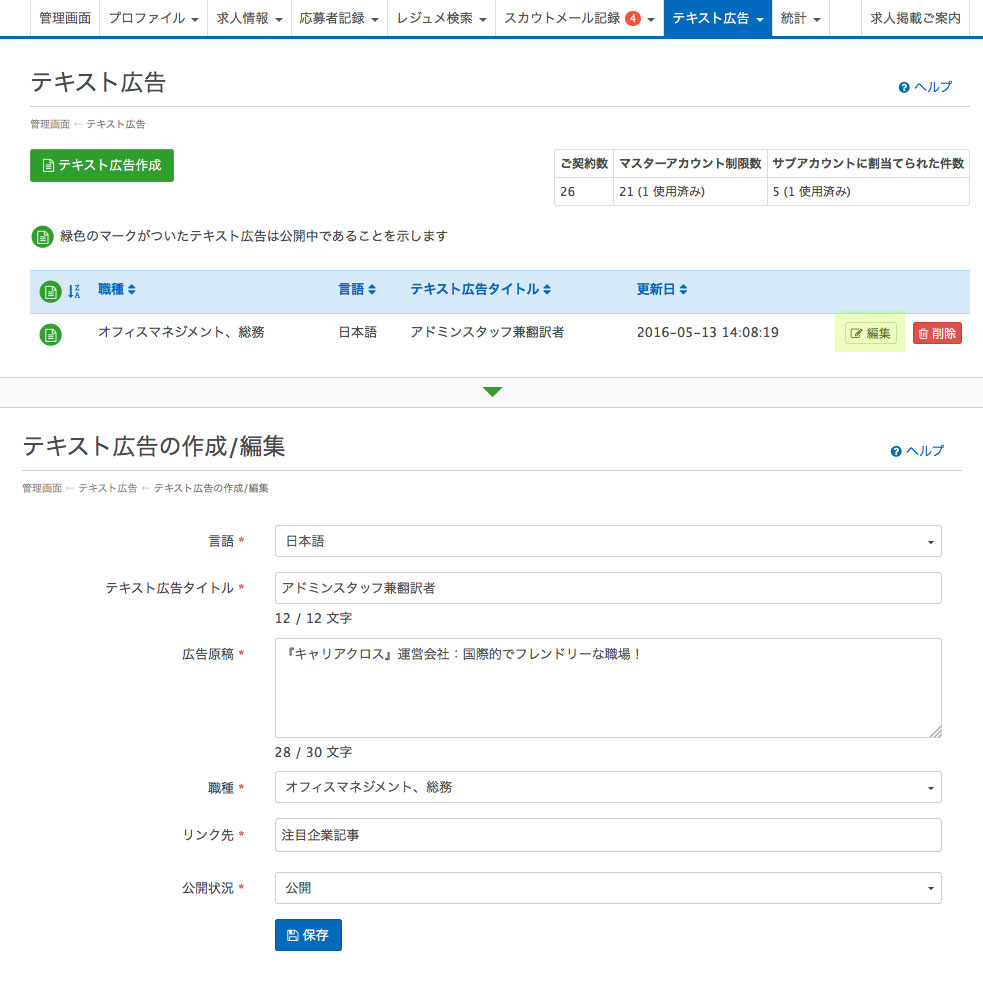
Task: Open the 統計 menu in navigation bar
Action: [x=800, y=18]
